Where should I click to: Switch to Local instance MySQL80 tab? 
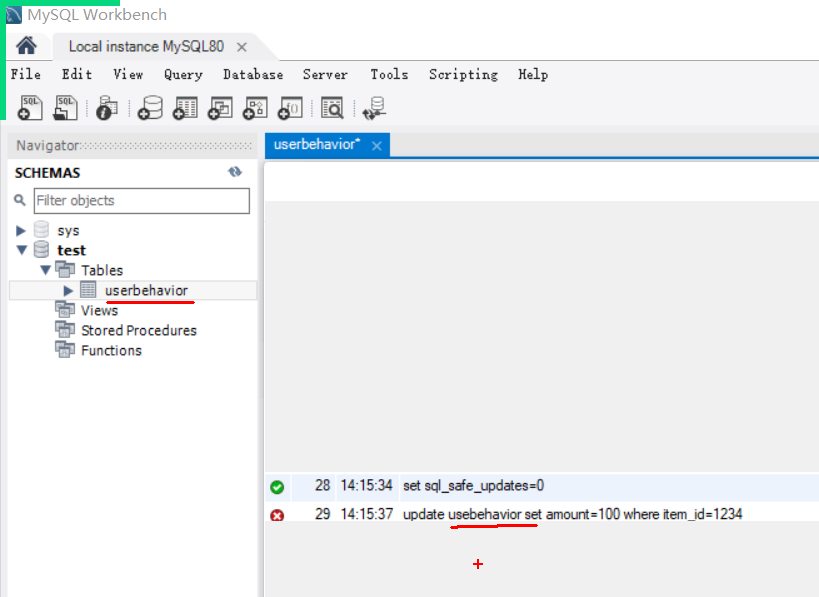click(146, 46)
